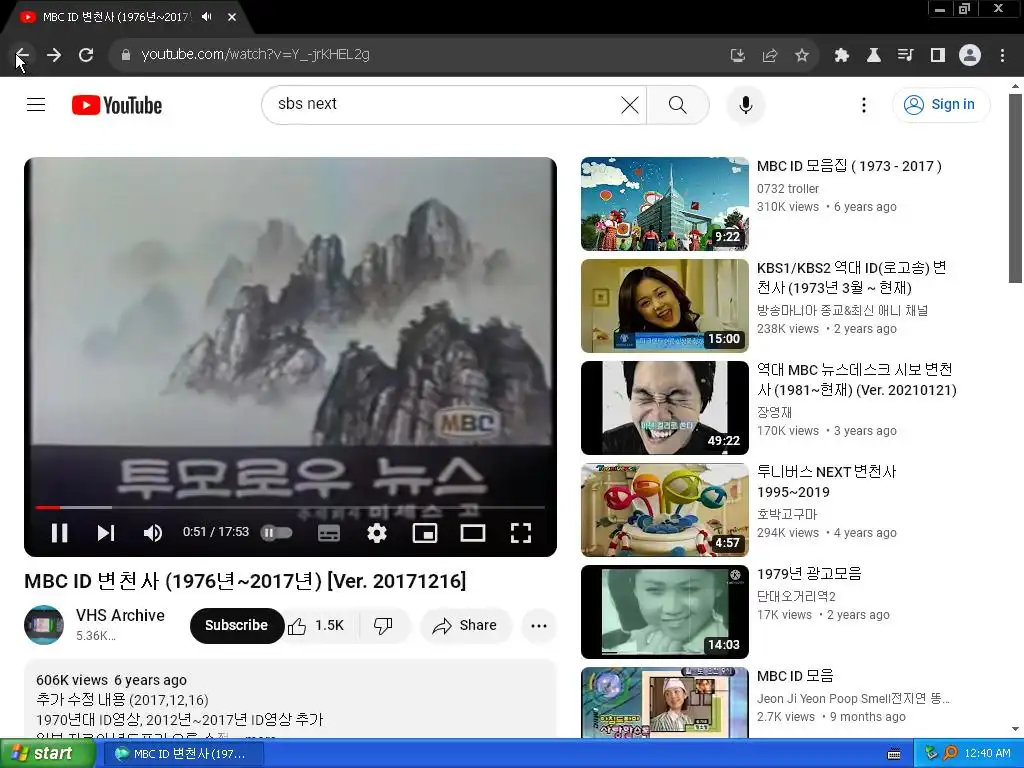Open the Chrome Labs flask icon
Viewport: 1024px width, 768px height.
pos(874,56)
